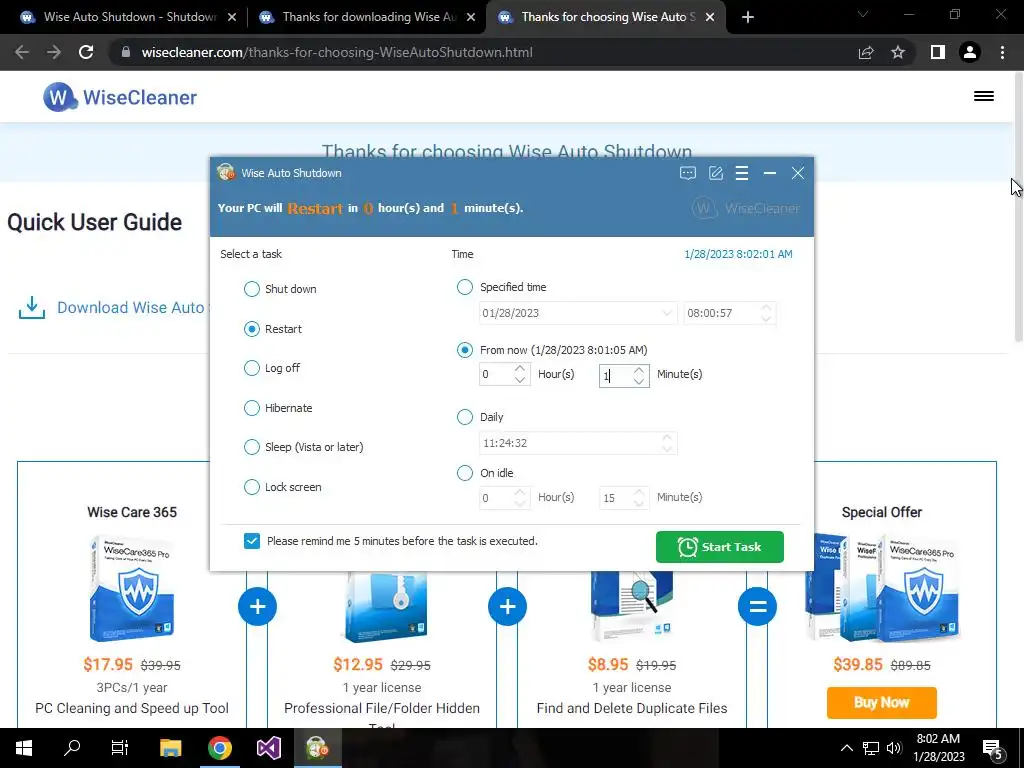Click the Download Wise Auto link

131,308
